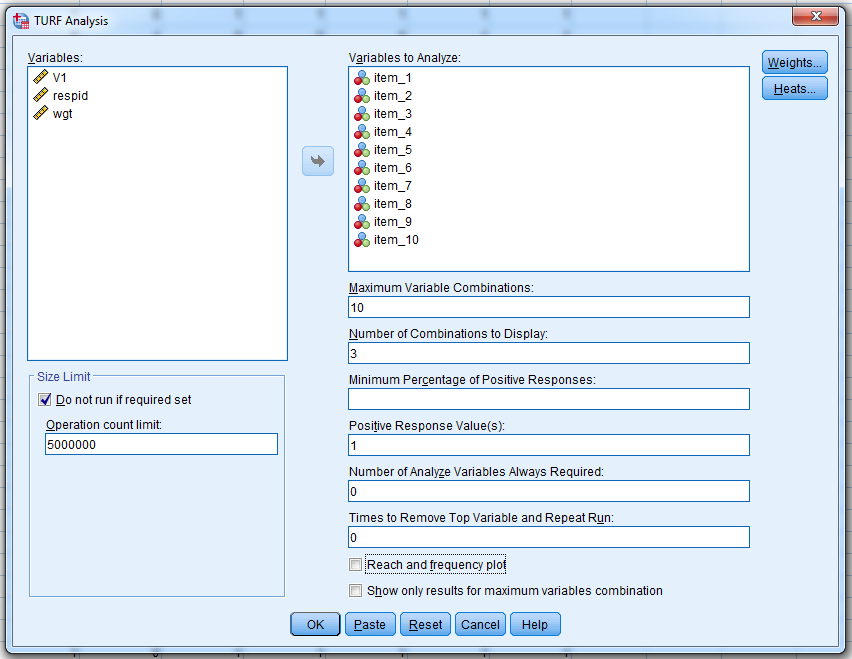Click the nominal icon beside item_10
The height and width of the screenshot is (659, 852).
(x=361, y=240)
